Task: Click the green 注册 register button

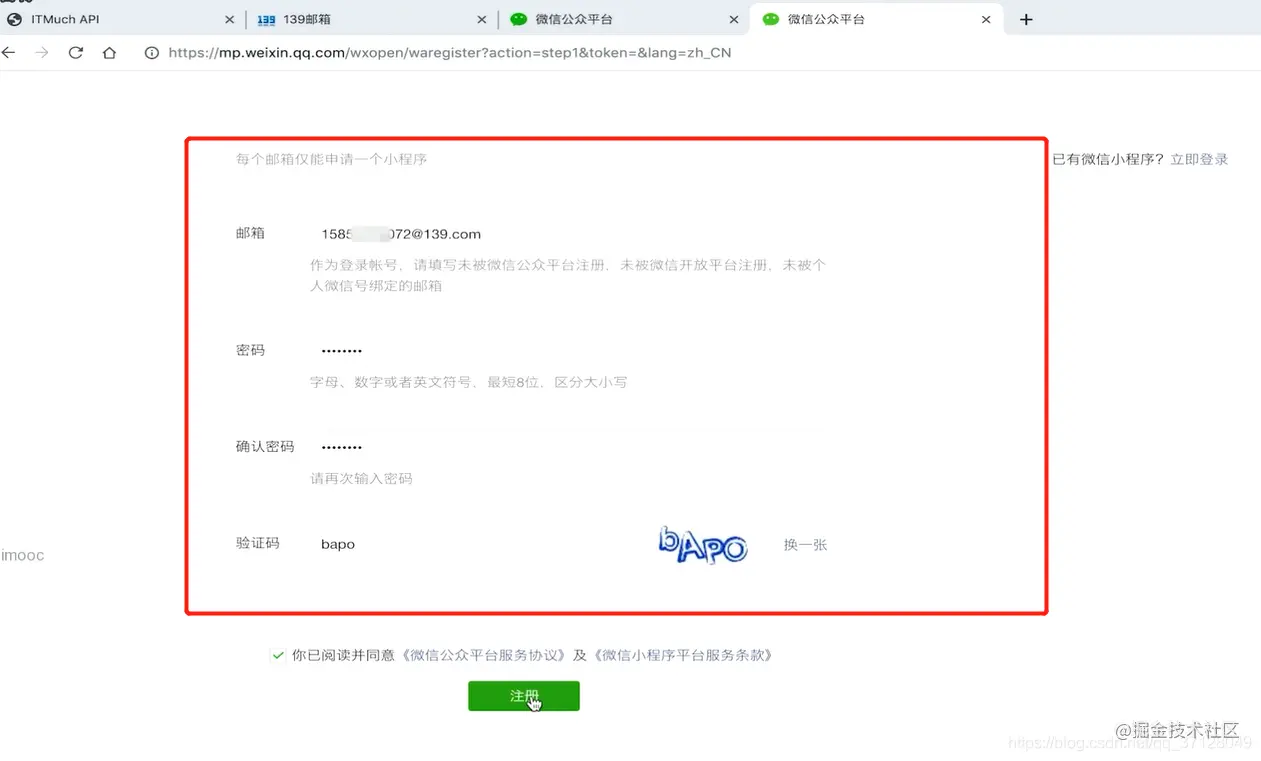Action: pos(524,696)
